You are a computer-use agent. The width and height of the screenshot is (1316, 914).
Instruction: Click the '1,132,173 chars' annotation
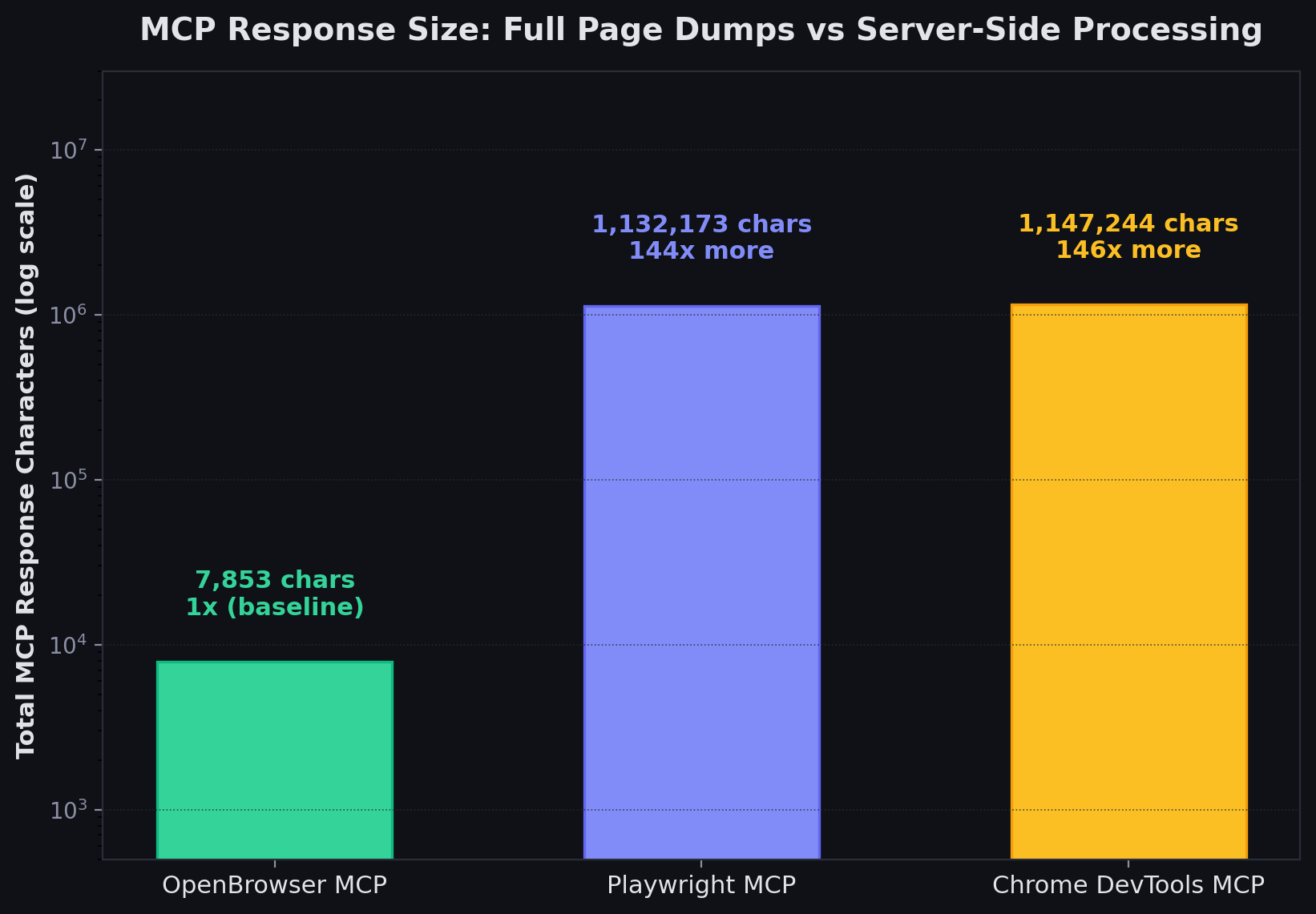tap(701, 223)
